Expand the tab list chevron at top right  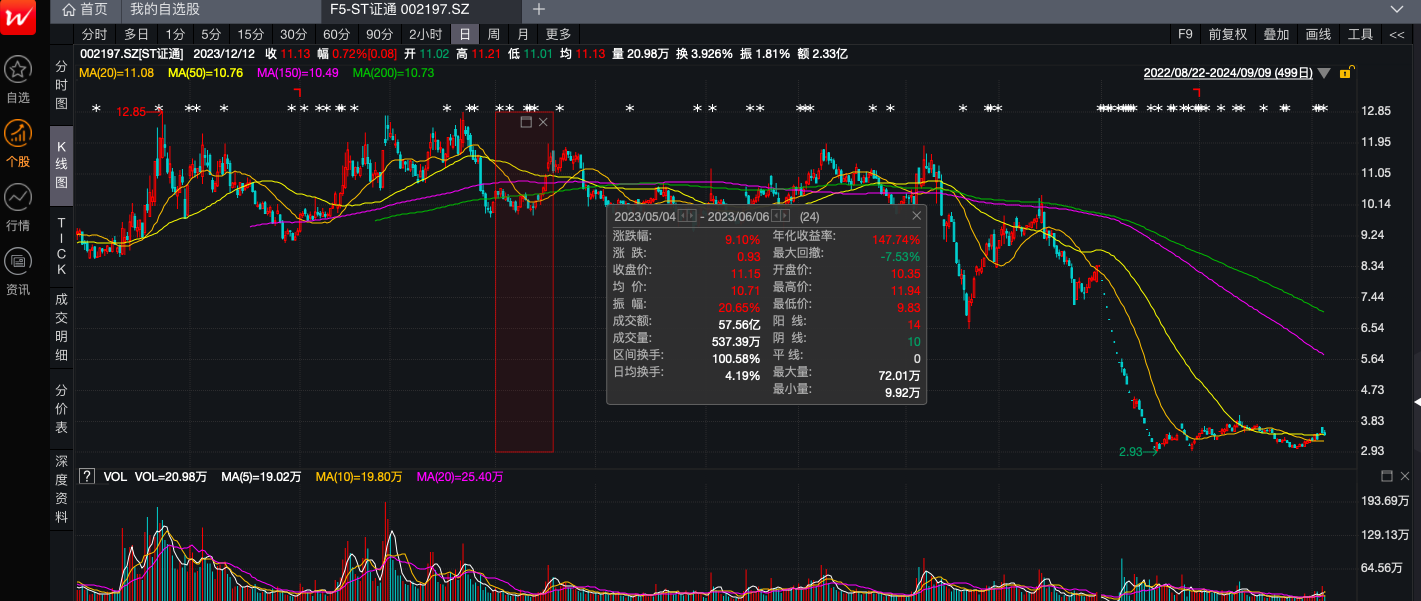1397,9
